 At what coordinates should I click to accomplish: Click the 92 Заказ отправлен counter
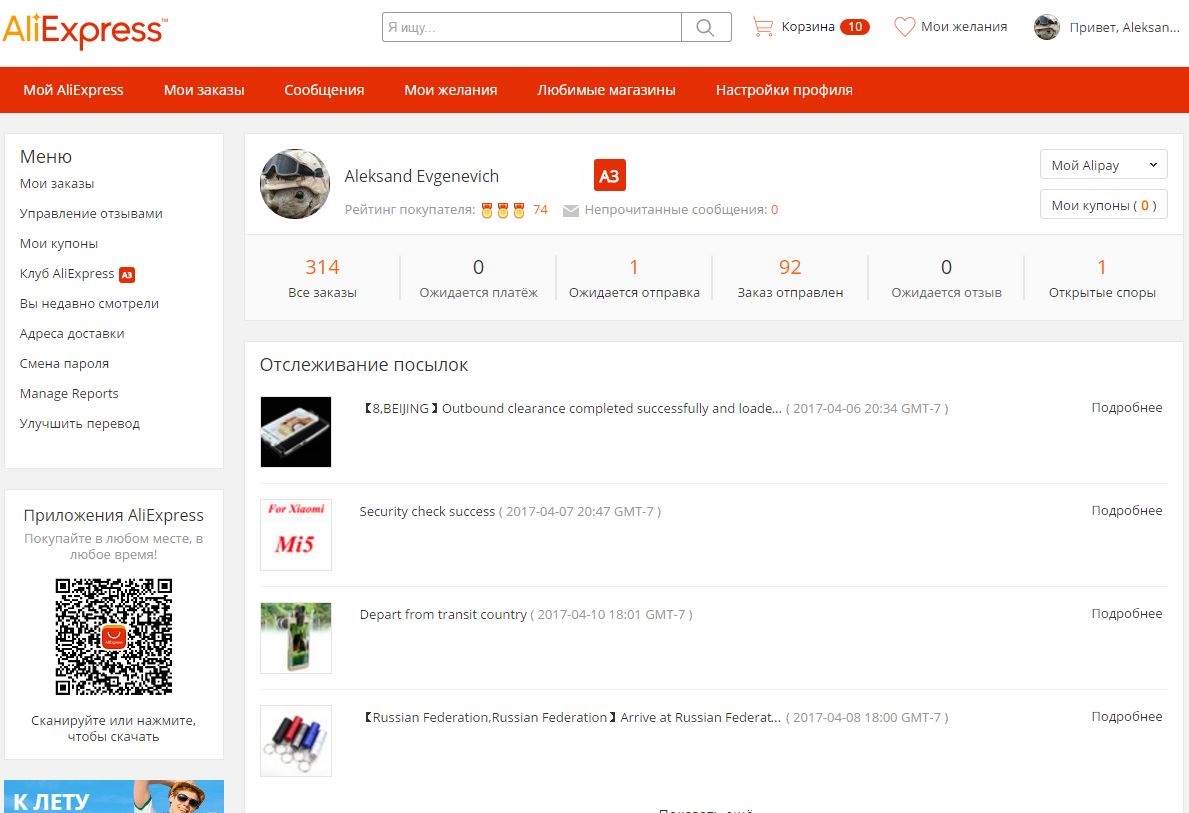click(x=790, y=278)
